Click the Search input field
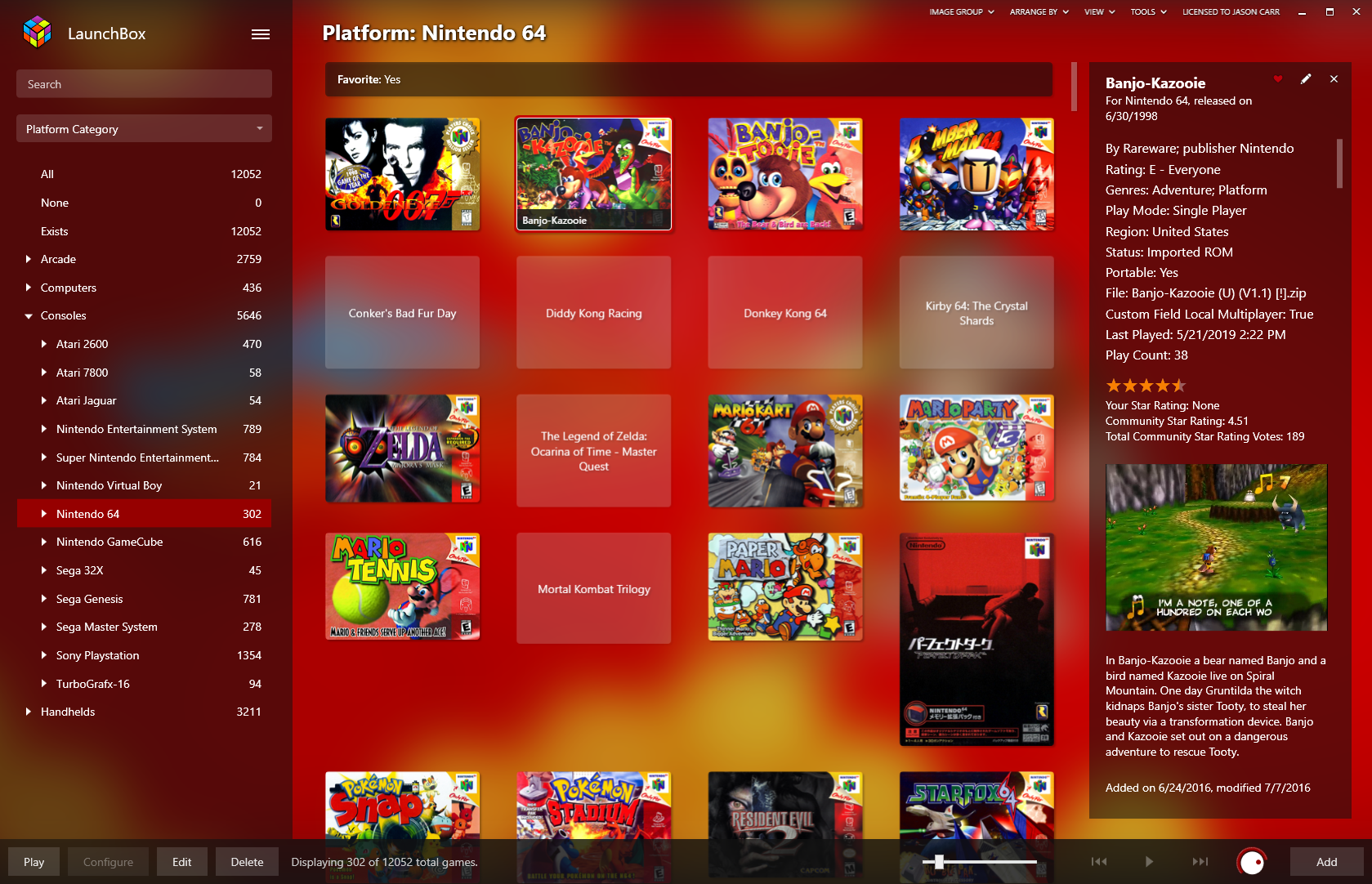1372x884 pixels. coord(144,83)
